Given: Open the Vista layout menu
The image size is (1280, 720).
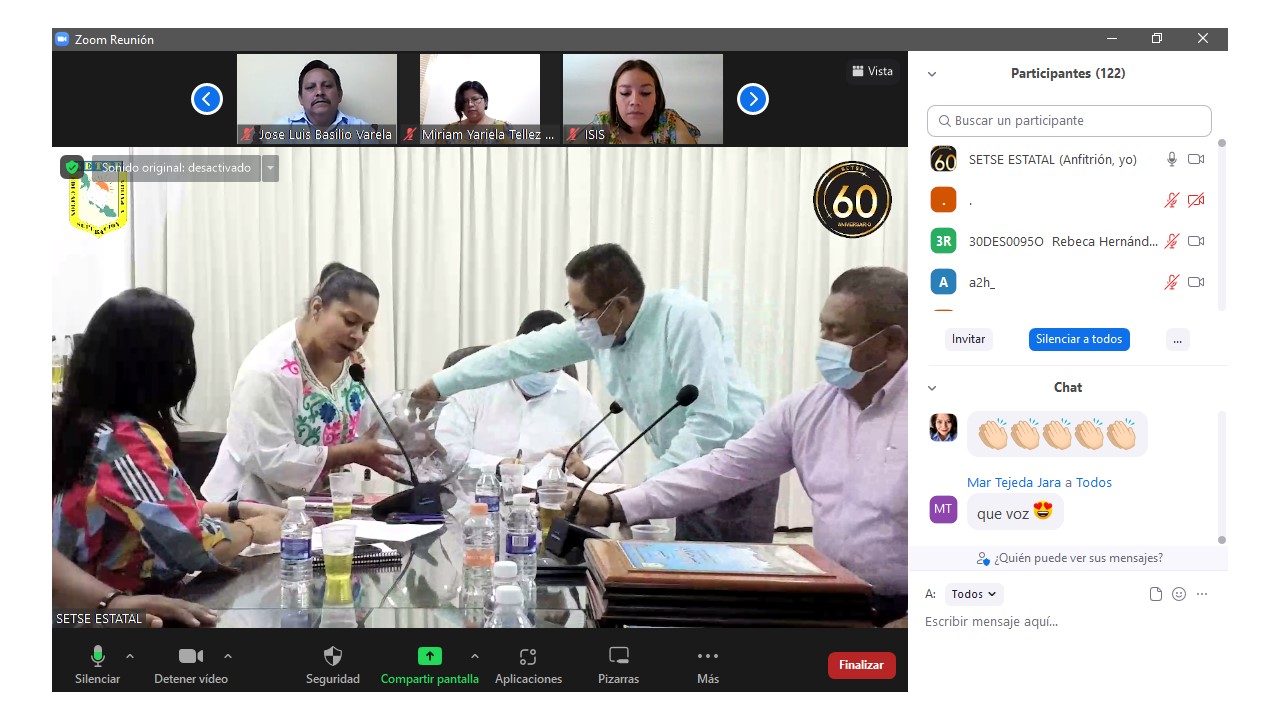Looking at the screenshot, I should [872, 71].
